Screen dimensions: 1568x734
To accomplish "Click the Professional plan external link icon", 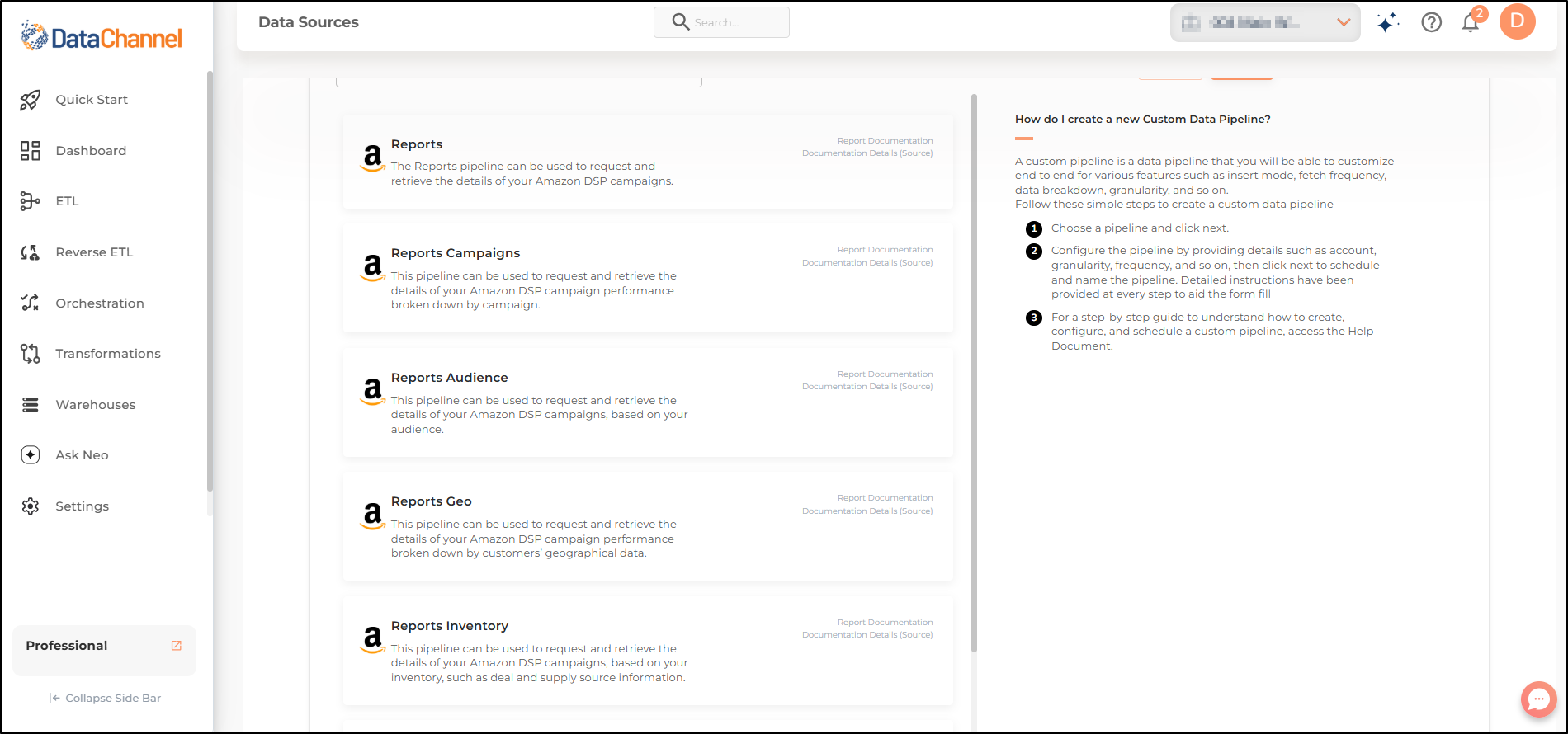I will pos(177,646).
